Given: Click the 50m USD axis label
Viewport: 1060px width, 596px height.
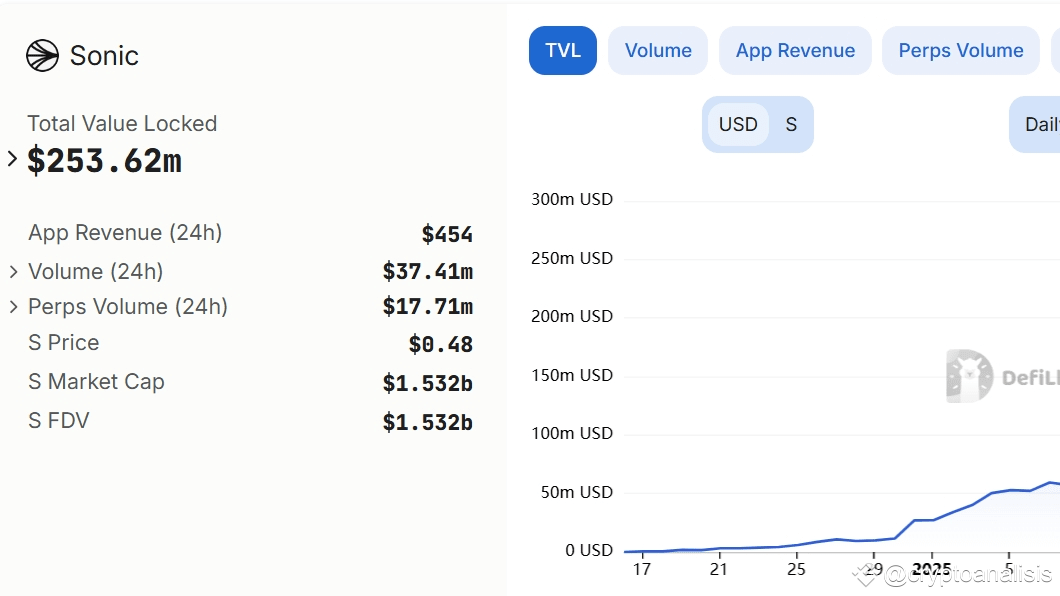Looking at the screenshot, I should [x=577, y=492].
